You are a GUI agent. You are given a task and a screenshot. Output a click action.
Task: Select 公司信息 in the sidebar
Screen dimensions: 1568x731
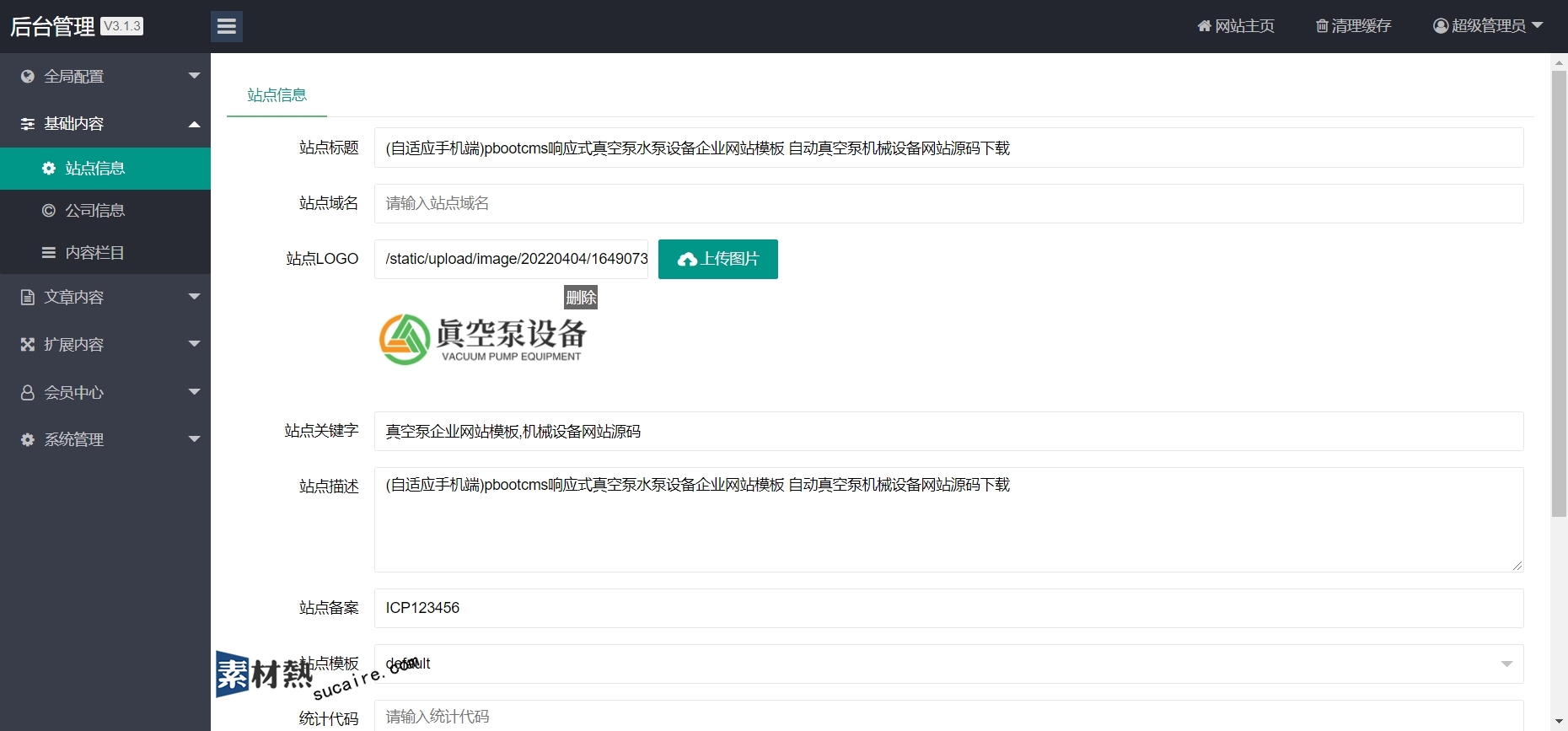click(x=94, y=210)
